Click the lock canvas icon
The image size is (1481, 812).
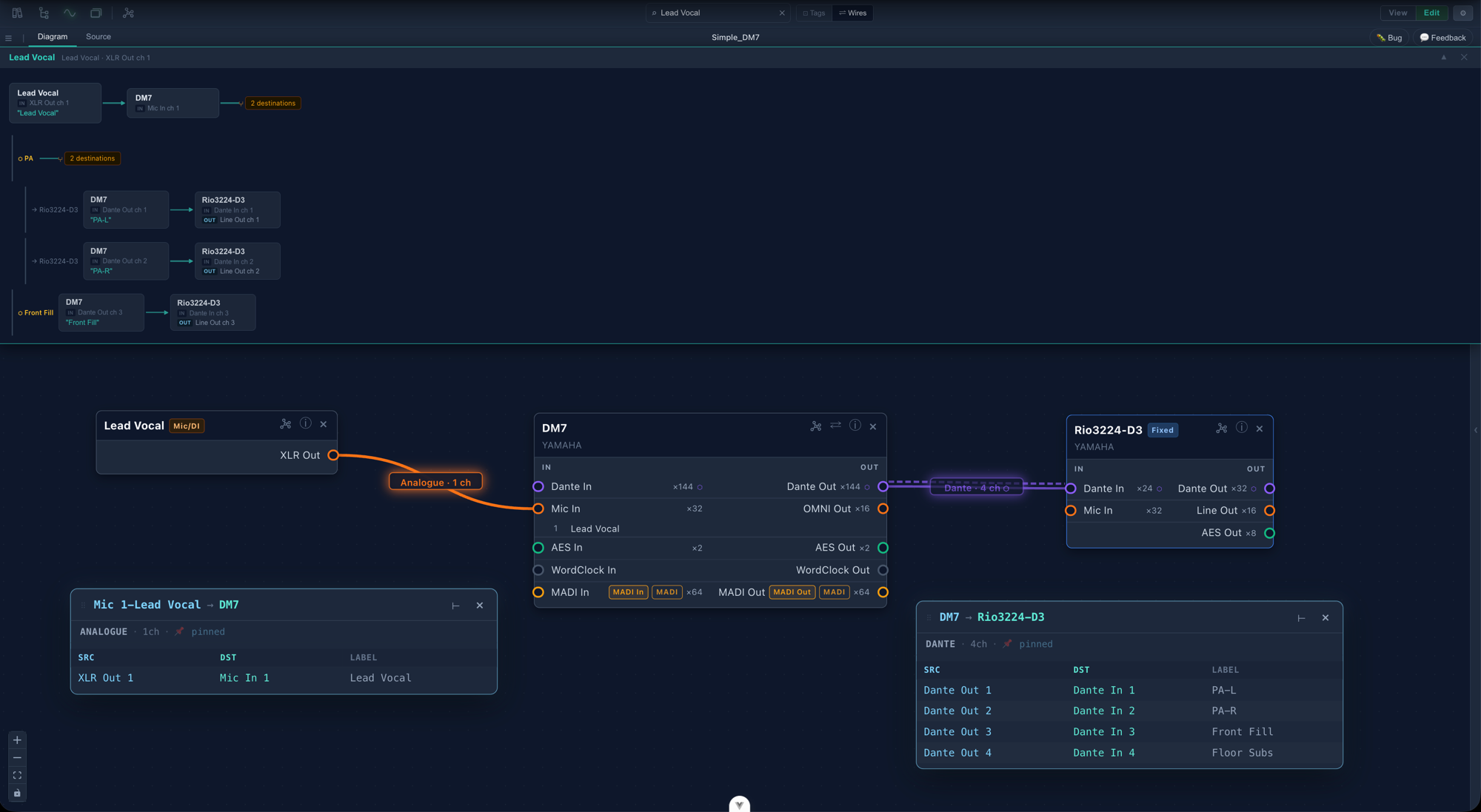[x=17, y=793]
